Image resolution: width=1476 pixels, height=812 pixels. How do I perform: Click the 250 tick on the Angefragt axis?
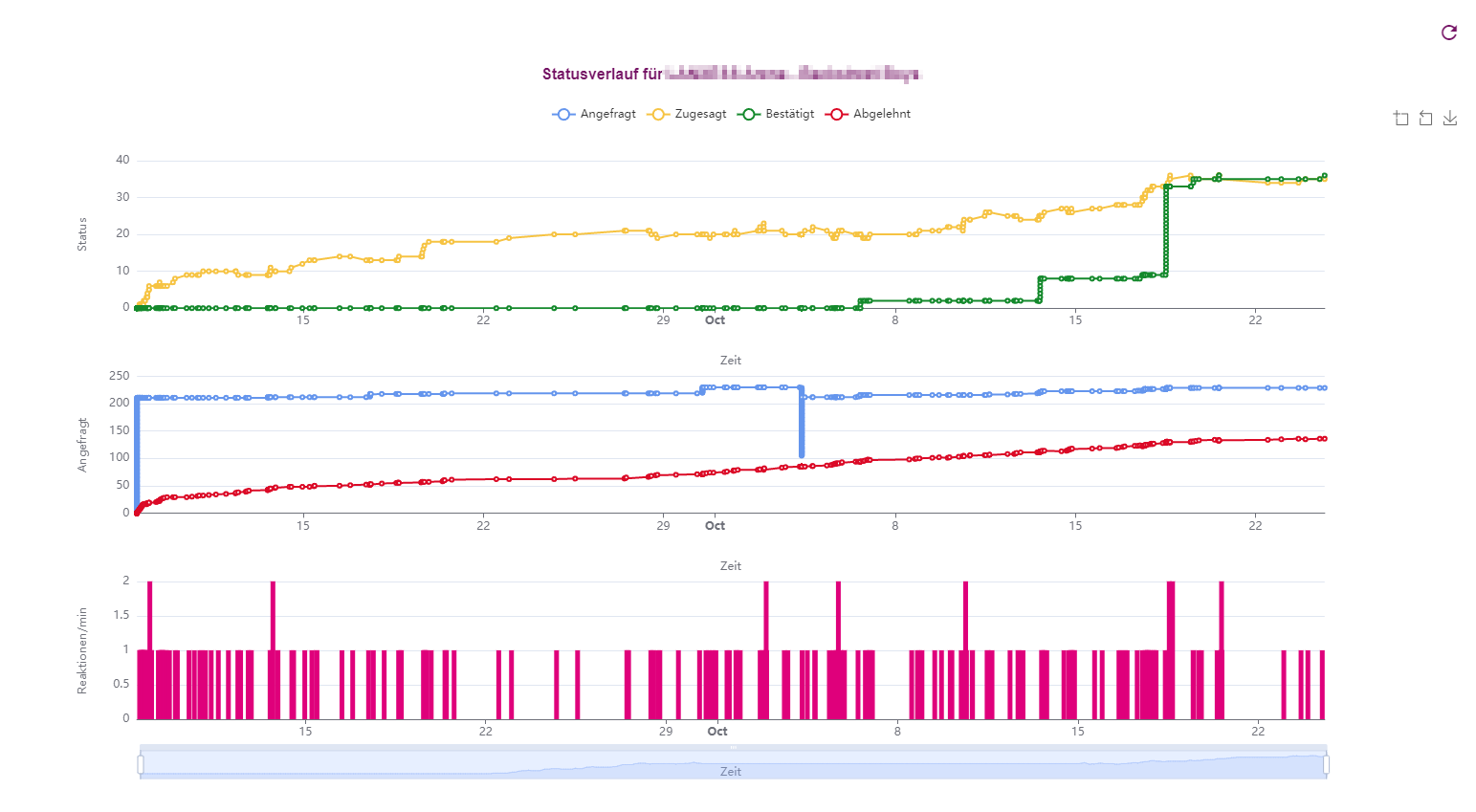pos(120,376)
